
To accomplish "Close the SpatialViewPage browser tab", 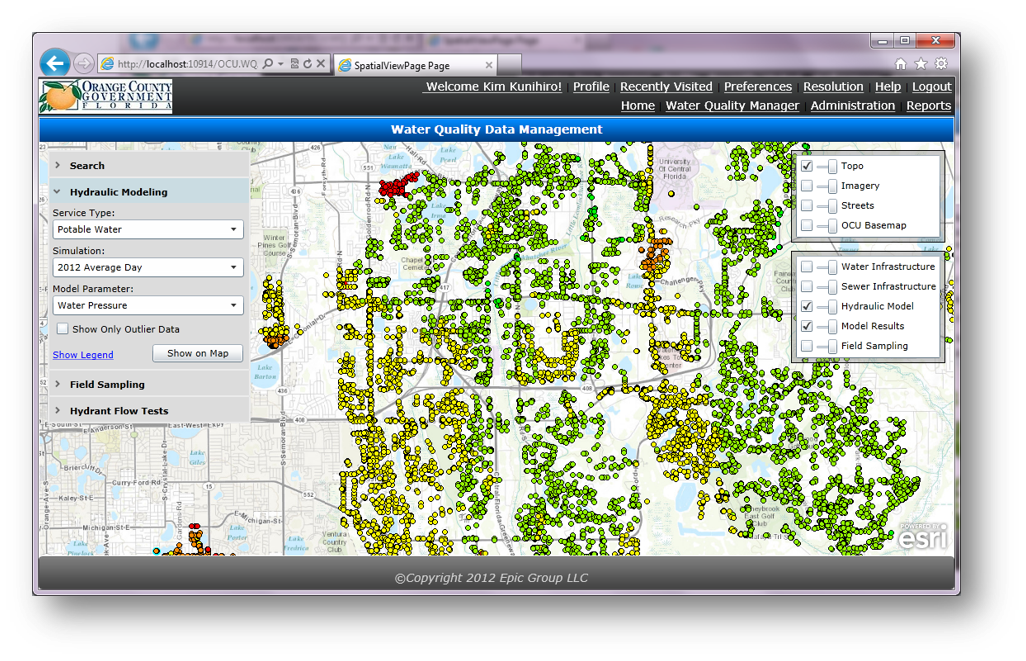I will point(489,66).
